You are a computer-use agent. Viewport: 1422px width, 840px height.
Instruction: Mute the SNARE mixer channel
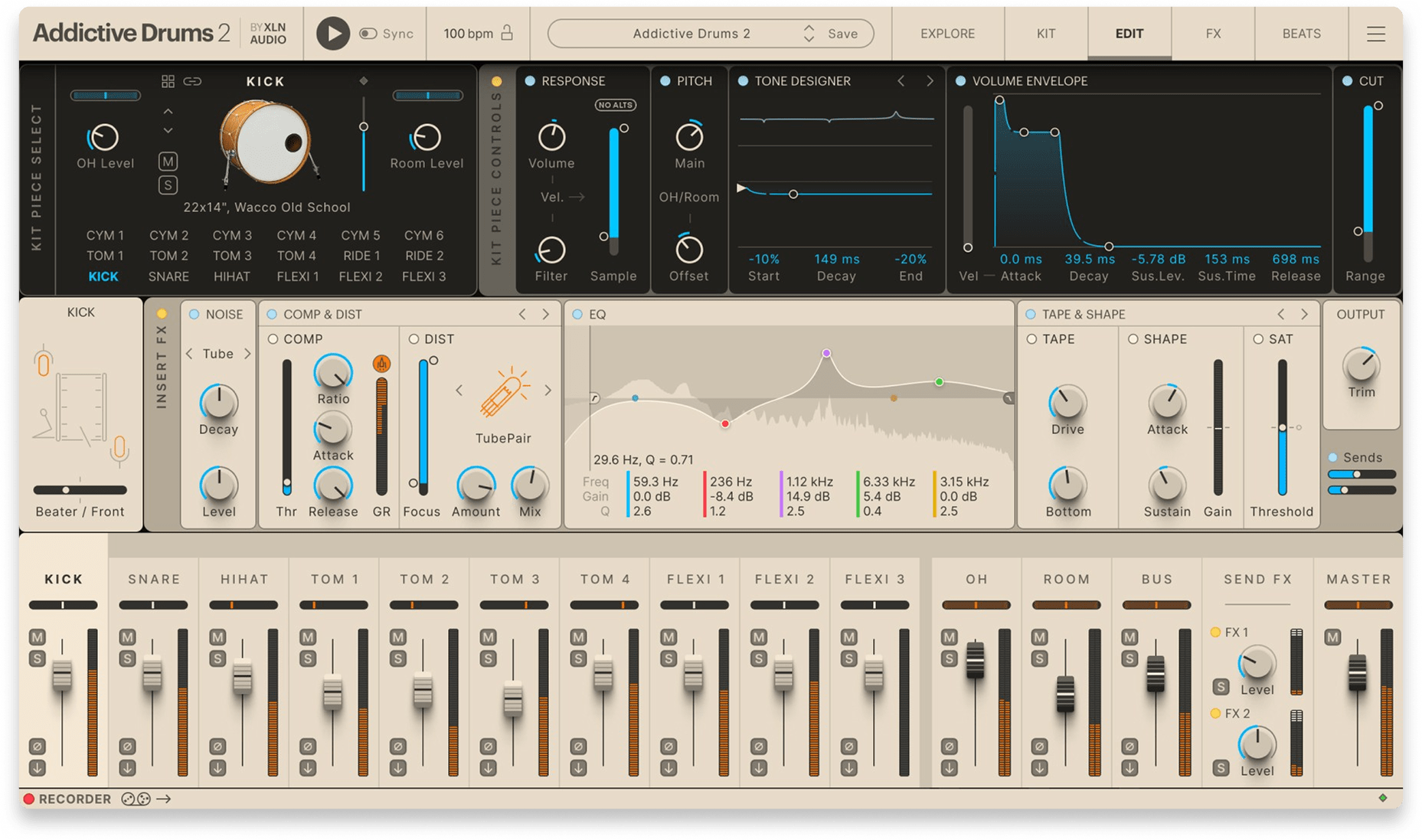click(127, 637)
